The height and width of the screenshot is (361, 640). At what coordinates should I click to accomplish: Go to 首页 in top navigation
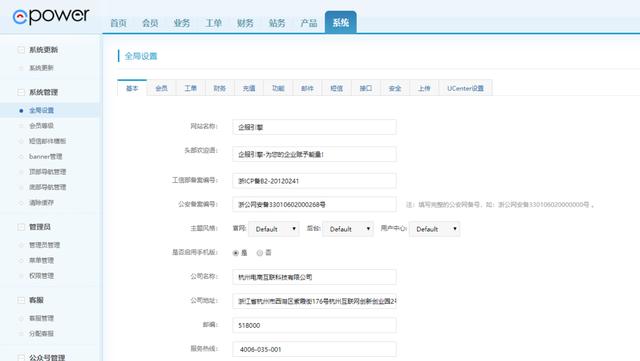[x=118, y=23]
